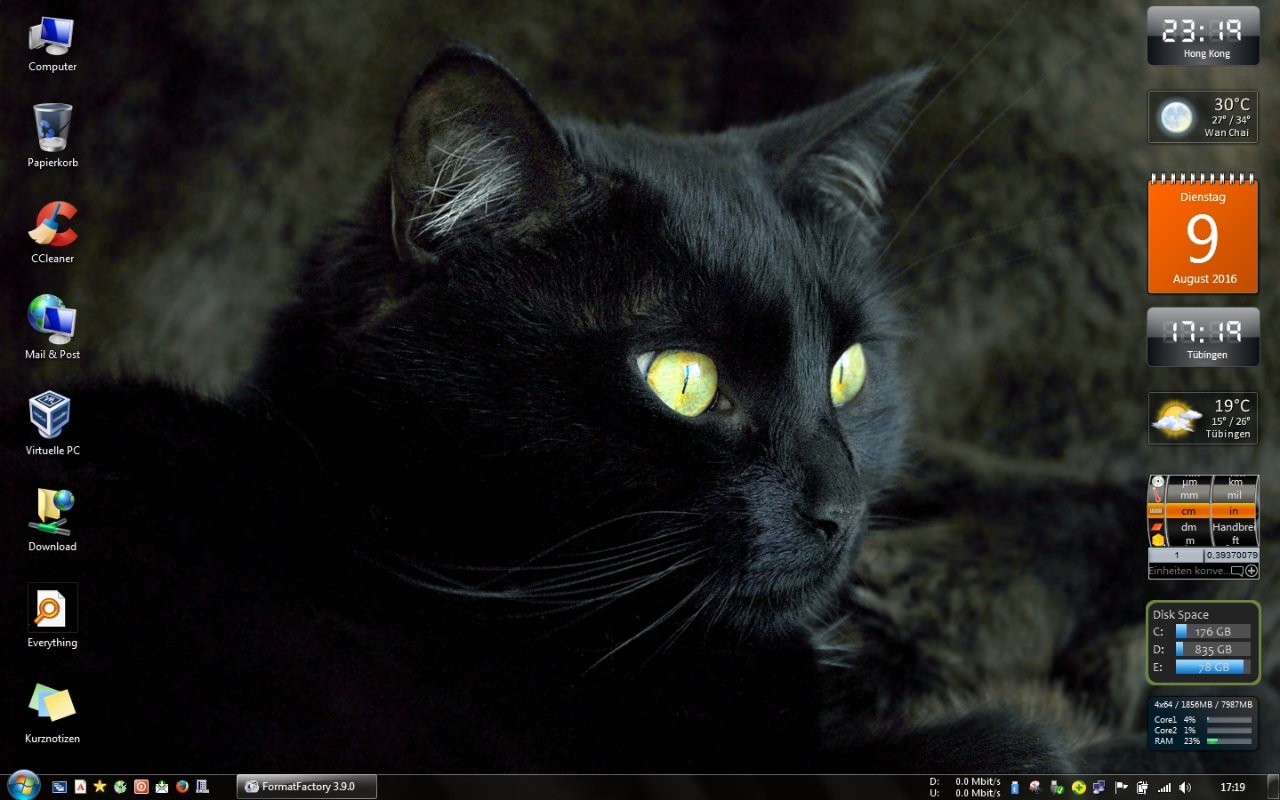Launch Firefox from the quick launch bar
The width and height of the screenshot is (1280, 800).
[182, 787]
